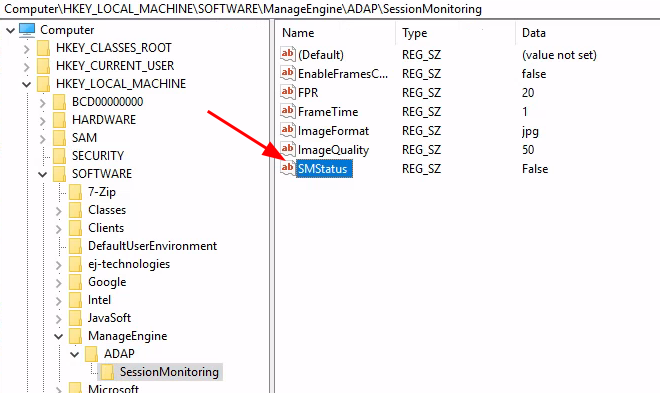Select the FPR value name
The width and height of the screenshot is (660, 393).
click(x=308, y=93)
